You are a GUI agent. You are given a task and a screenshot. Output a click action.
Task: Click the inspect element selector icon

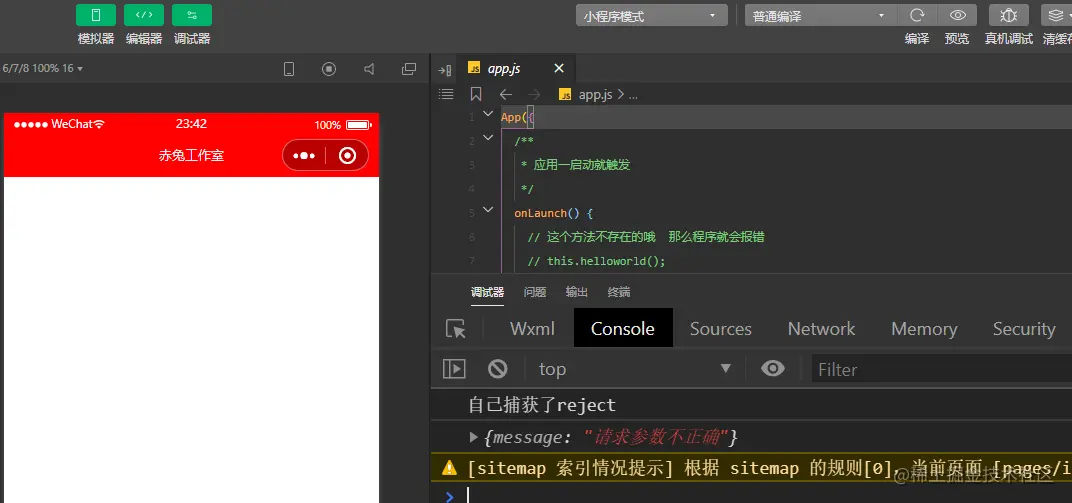(x=455, y=329)
